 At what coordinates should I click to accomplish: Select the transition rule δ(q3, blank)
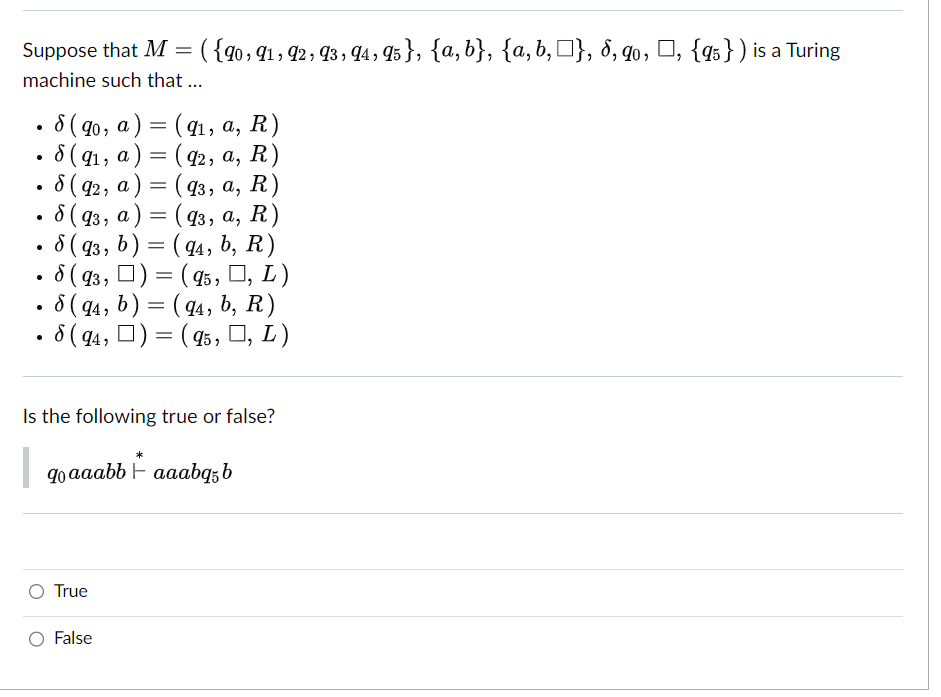(164, 274)
